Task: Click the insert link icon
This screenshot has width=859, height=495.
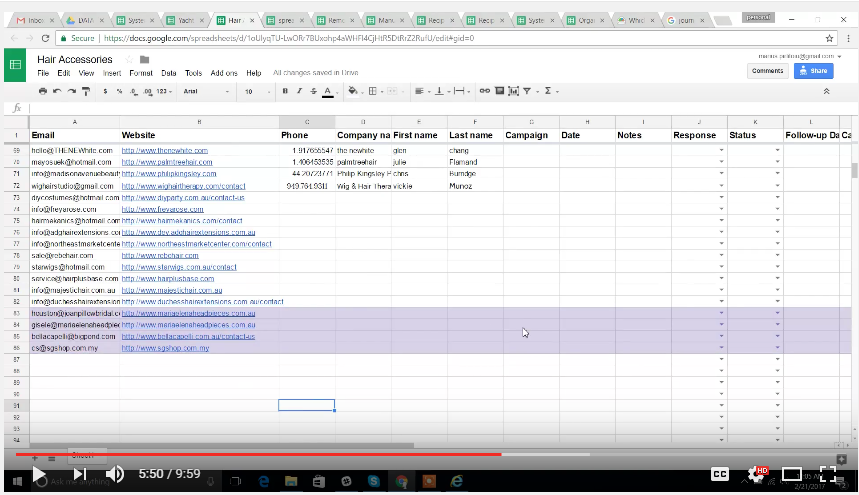Action: click(x=486, y=91)
